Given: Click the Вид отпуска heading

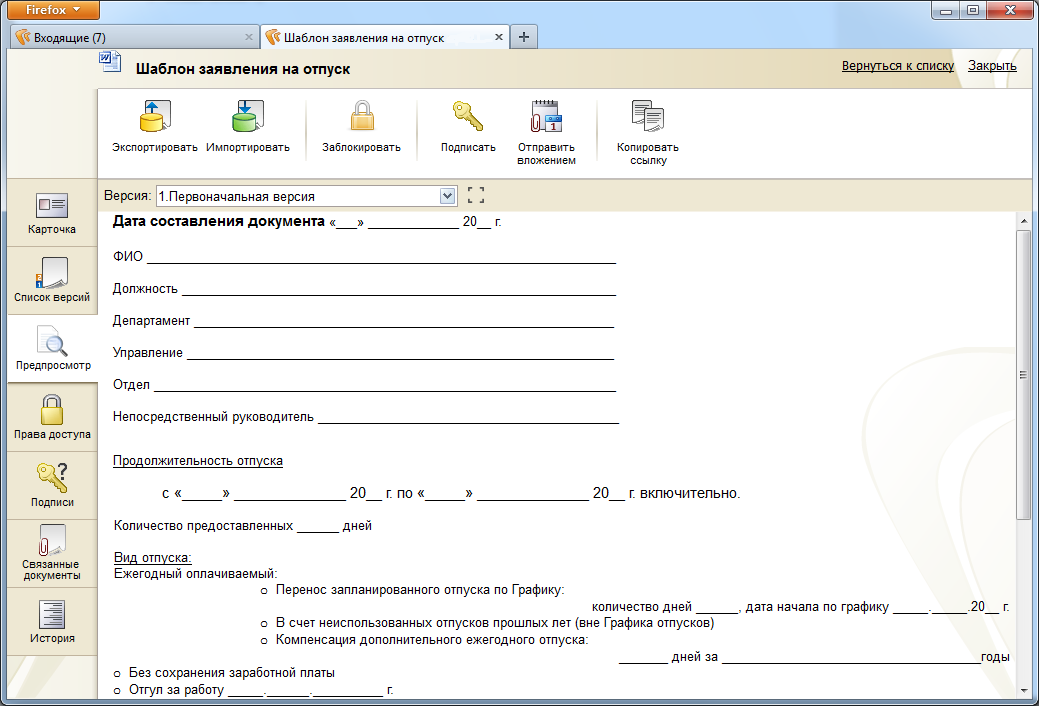Looking at the screenshot, I should coord(152,558).
